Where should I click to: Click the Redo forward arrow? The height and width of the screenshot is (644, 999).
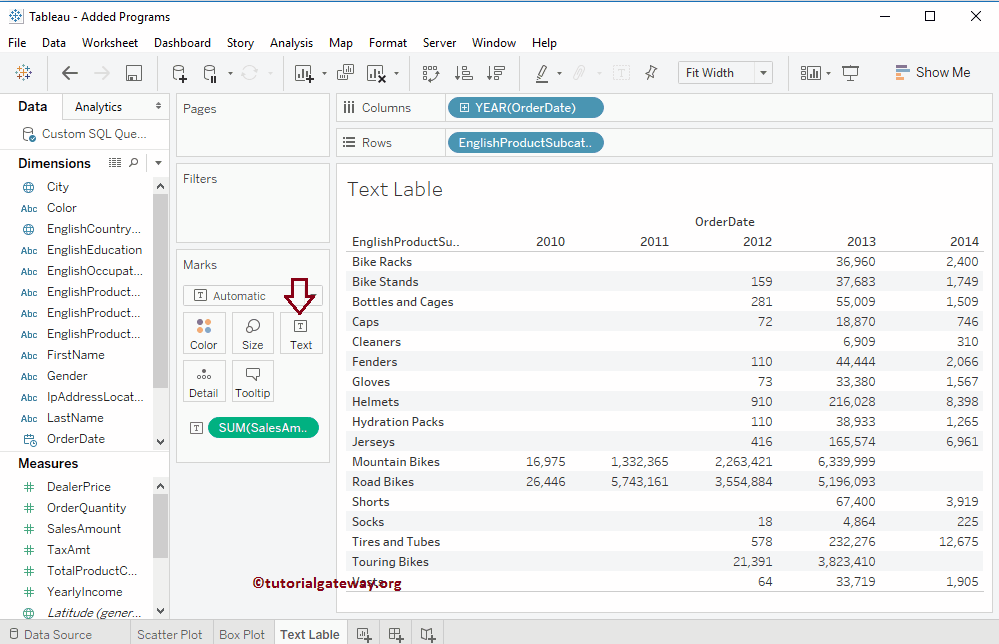point(102,73)
